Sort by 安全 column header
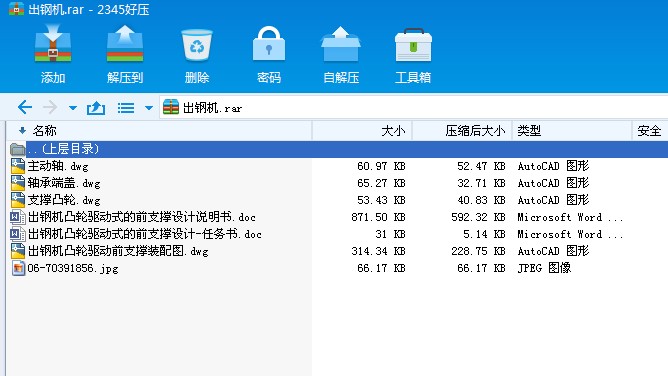 pyautogui.click(x=649, y=131)
